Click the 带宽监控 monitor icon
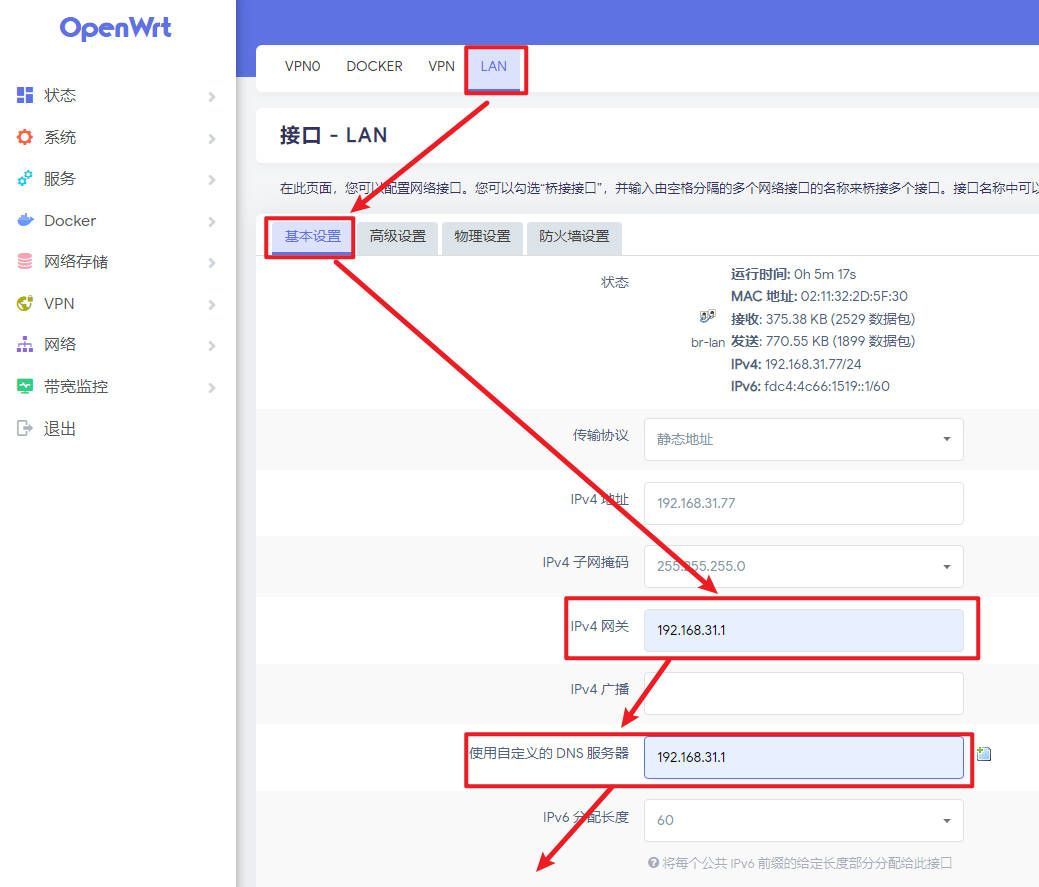1039x887 pixels. pyautogui.click(x=25, y=386)
